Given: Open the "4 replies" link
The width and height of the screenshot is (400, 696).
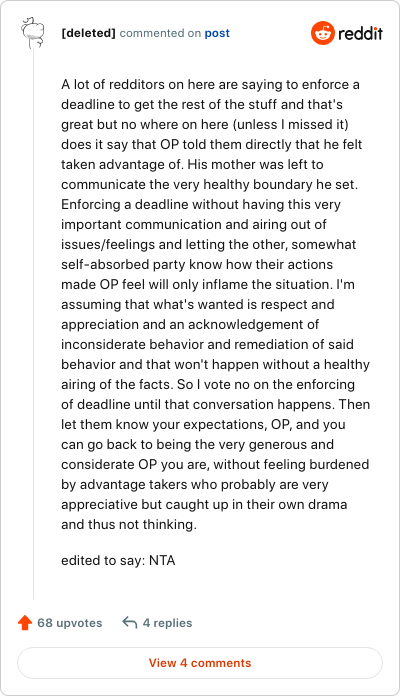Looking at the screenshot, I should (167, 623).
